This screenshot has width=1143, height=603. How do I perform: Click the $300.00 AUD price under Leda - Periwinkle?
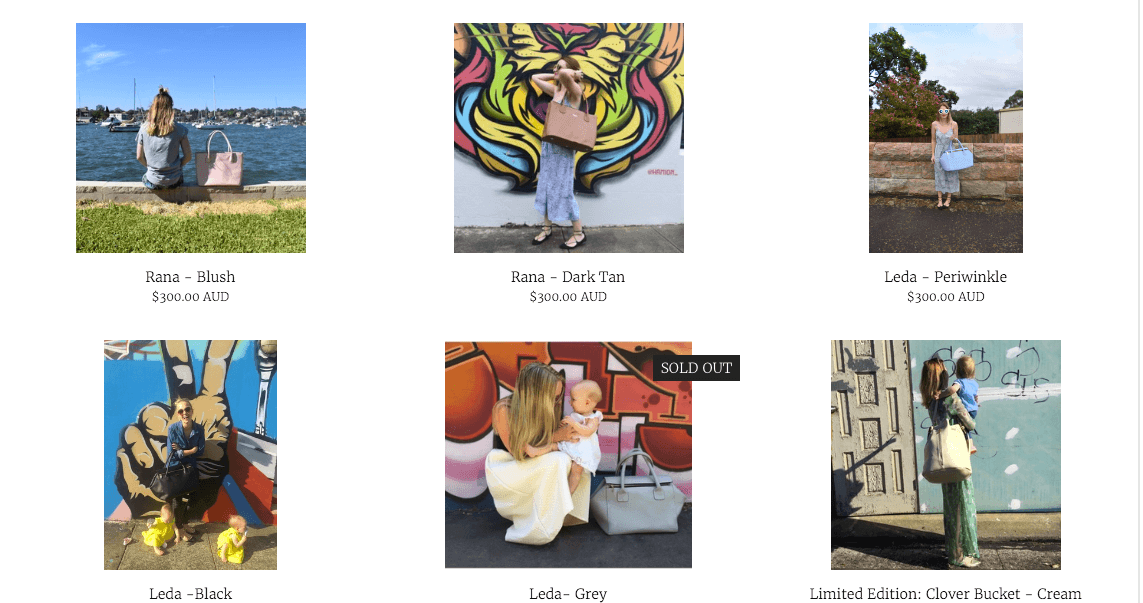coord(945,297)
